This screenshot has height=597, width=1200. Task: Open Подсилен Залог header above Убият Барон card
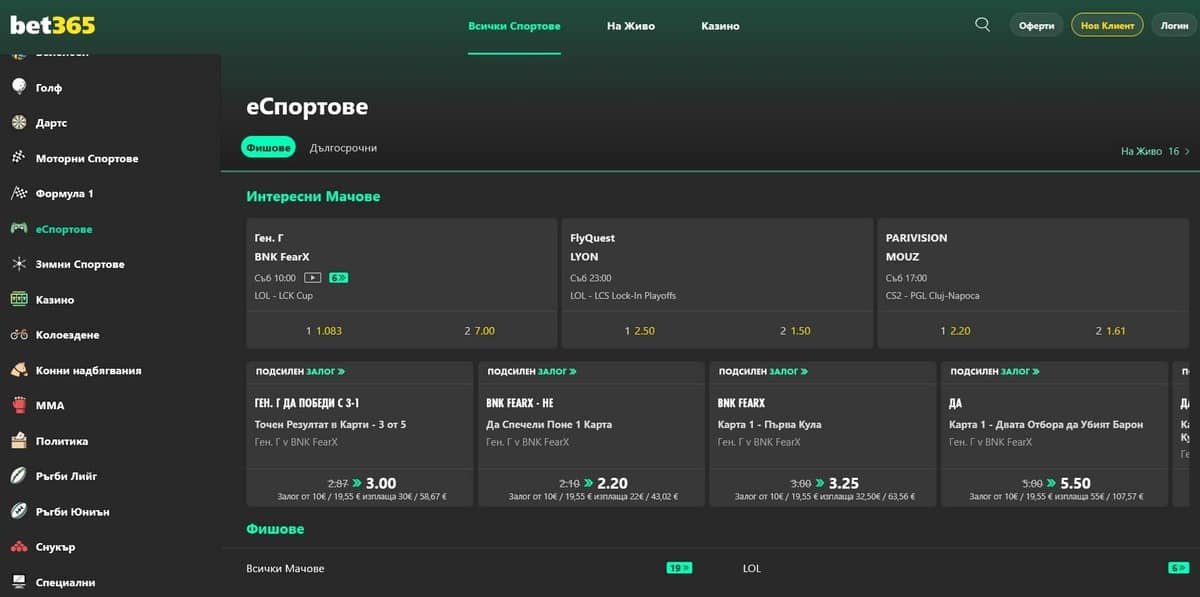click(995, 371)
